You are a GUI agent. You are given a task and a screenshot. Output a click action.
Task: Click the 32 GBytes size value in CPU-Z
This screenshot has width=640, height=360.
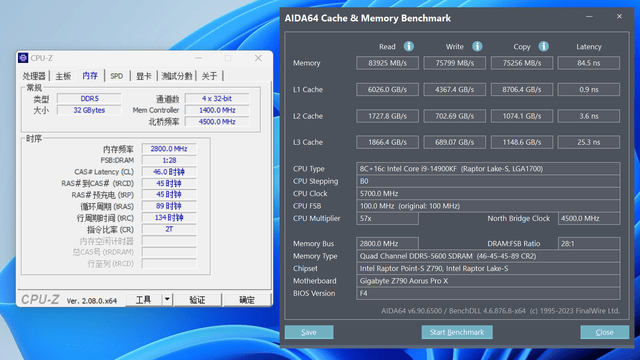[x=89, y=110]
